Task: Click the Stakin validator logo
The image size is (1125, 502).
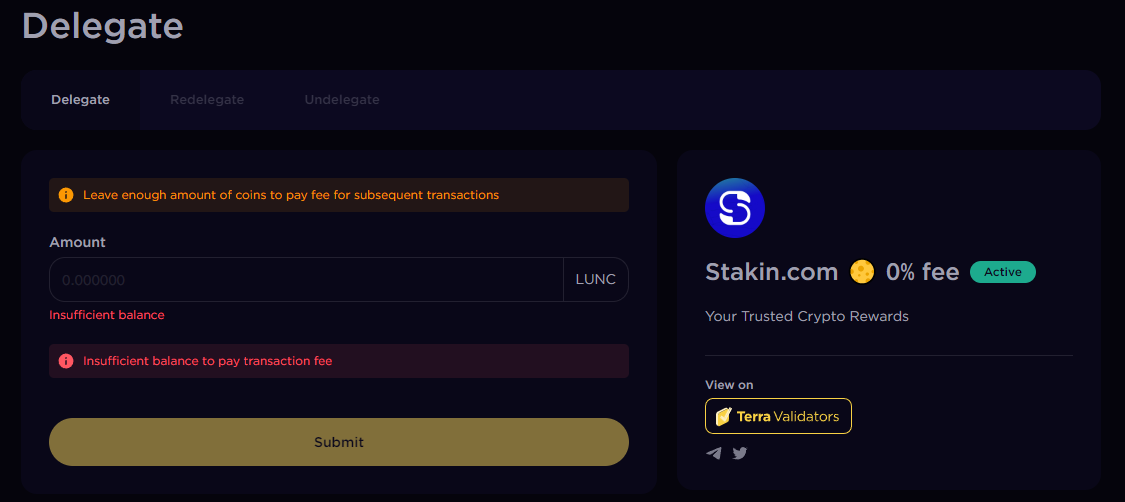Action: (x=735, y=208)
